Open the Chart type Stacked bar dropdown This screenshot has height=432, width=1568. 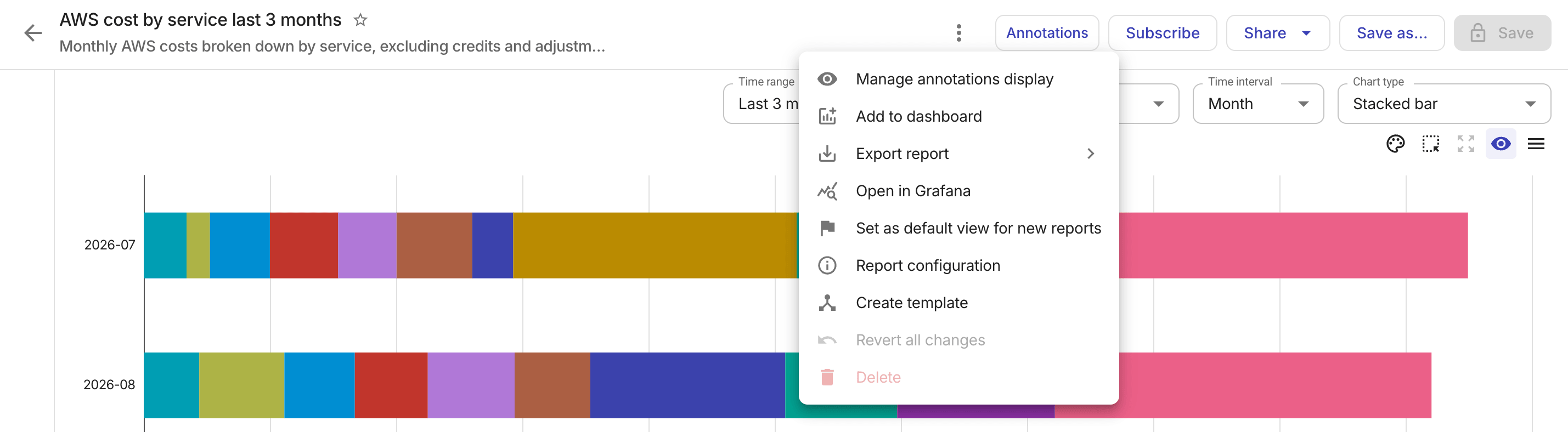click(1444, 104)
